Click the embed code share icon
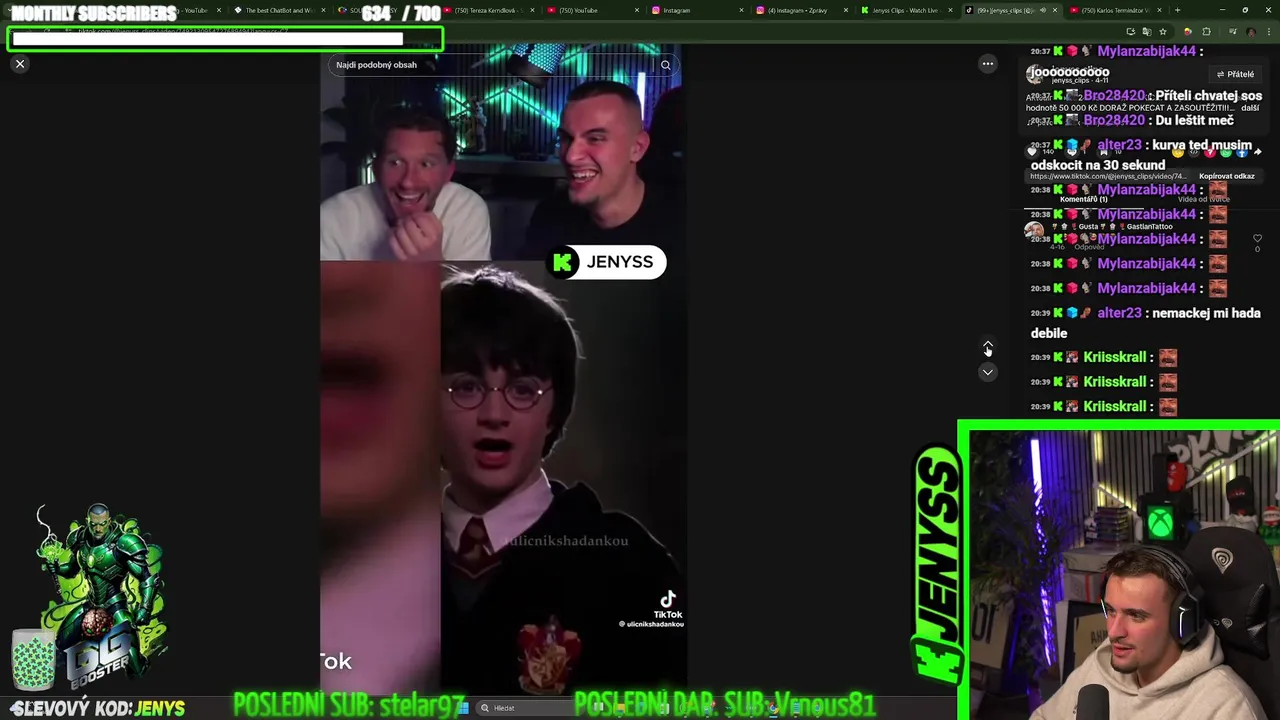1280x720 pixels. (x=1194, y=152)
